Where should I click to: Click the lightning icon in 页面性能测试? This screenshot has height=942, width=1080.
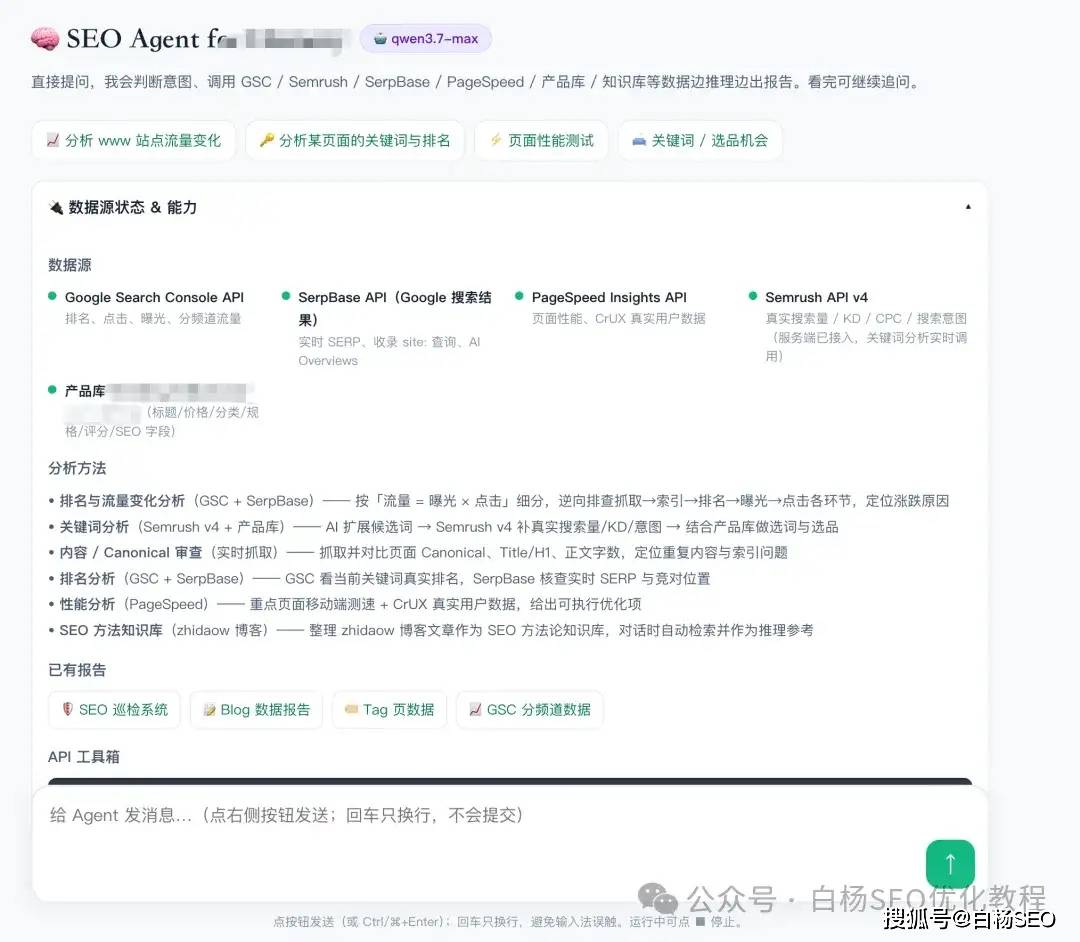pyautogui.click(x=495, y=140)
